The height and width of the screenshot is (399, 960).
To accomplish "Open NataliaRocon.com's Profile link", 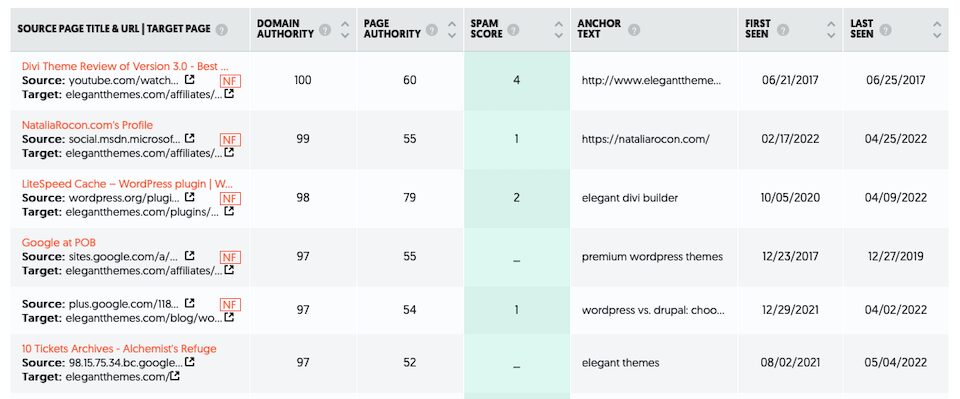I will (x=88, y=125).
